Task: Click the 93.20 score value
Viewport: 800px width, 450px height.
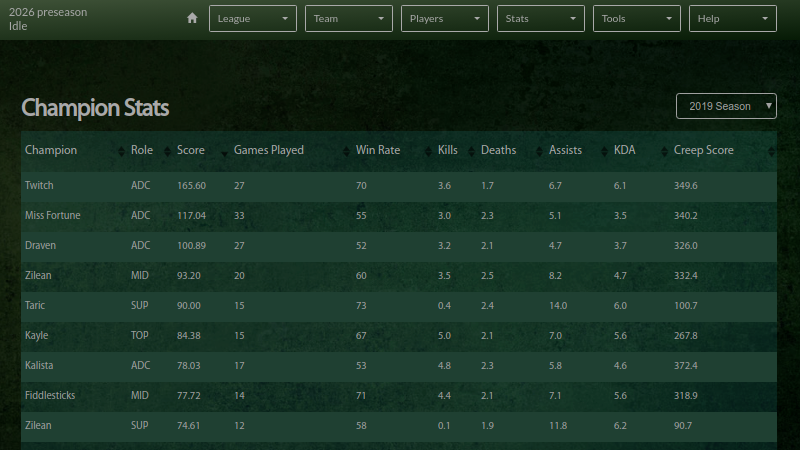Action: [x=189, y=276]
